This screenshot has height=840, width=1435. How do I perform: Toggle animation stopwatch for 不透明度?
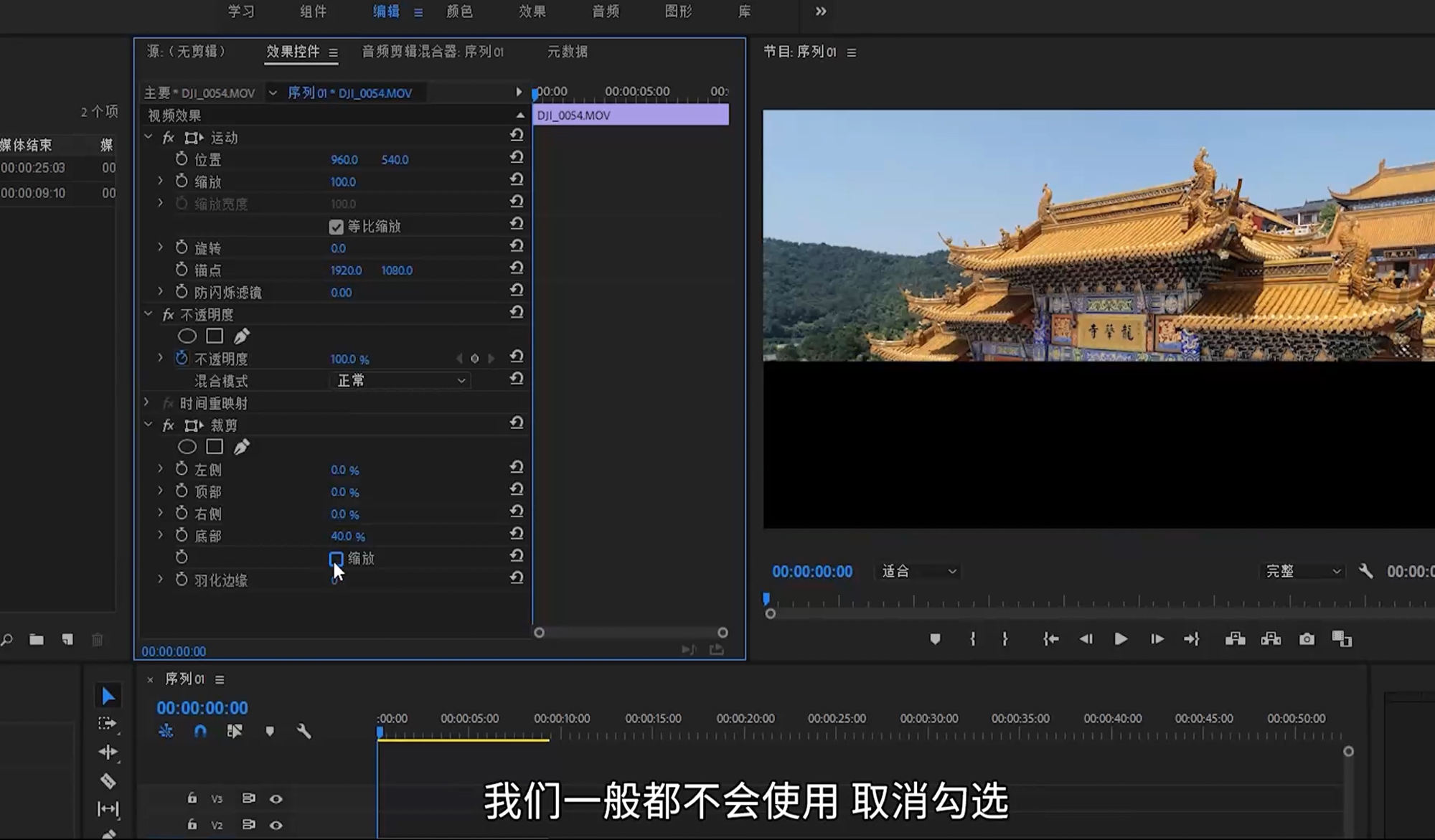pyautogui.click(x=182, y=358)
